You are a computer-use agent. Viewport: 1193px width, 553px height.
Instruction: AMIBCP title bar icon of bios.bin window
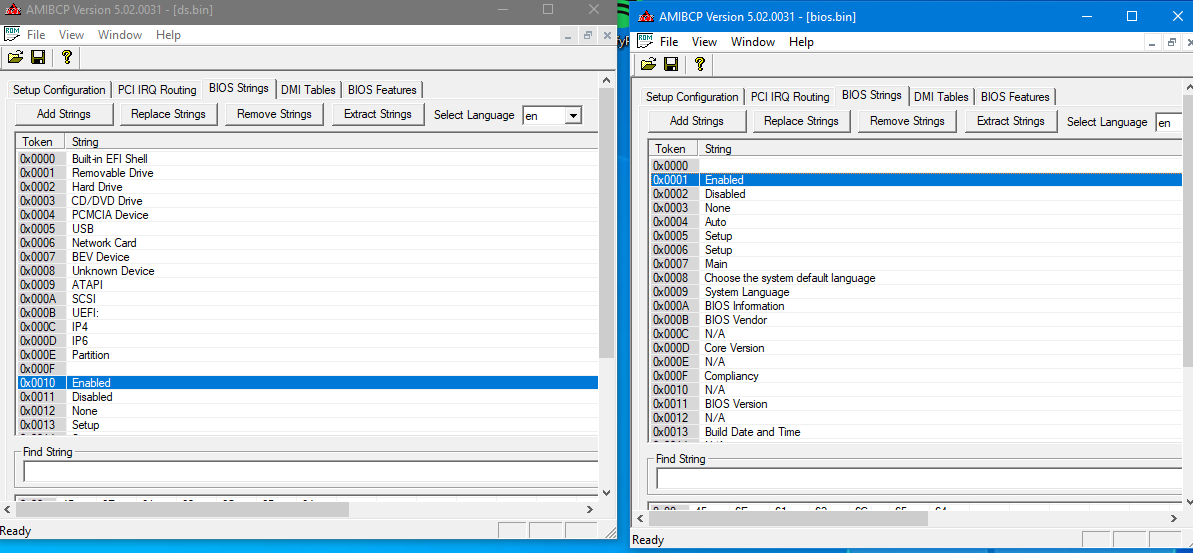click(x=645, y=16)
